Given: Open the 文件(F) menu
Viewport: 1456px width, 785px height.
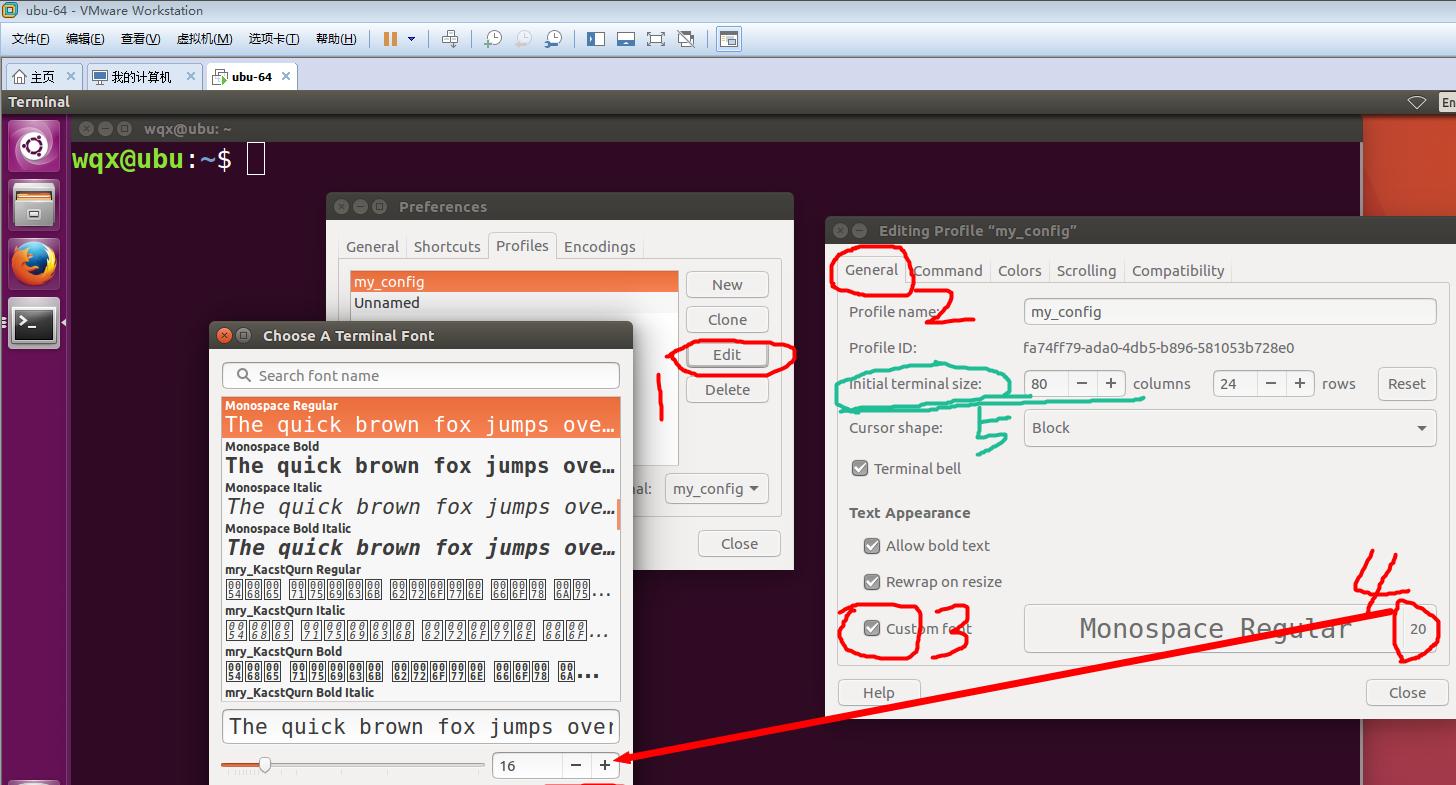Looking at the screenshot, I should coord(31,39).
